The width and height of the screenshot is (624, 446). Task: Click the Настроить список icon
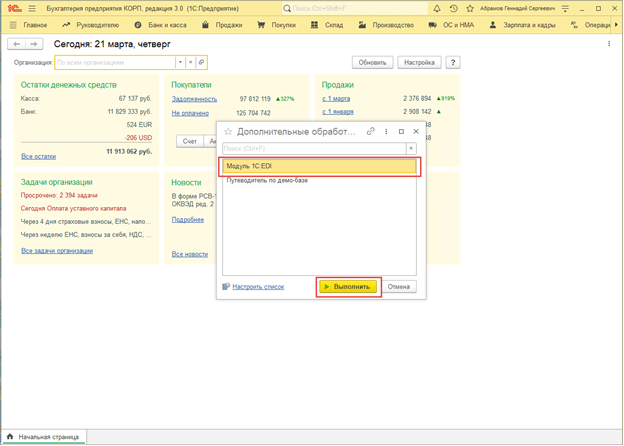pos(226,286)
